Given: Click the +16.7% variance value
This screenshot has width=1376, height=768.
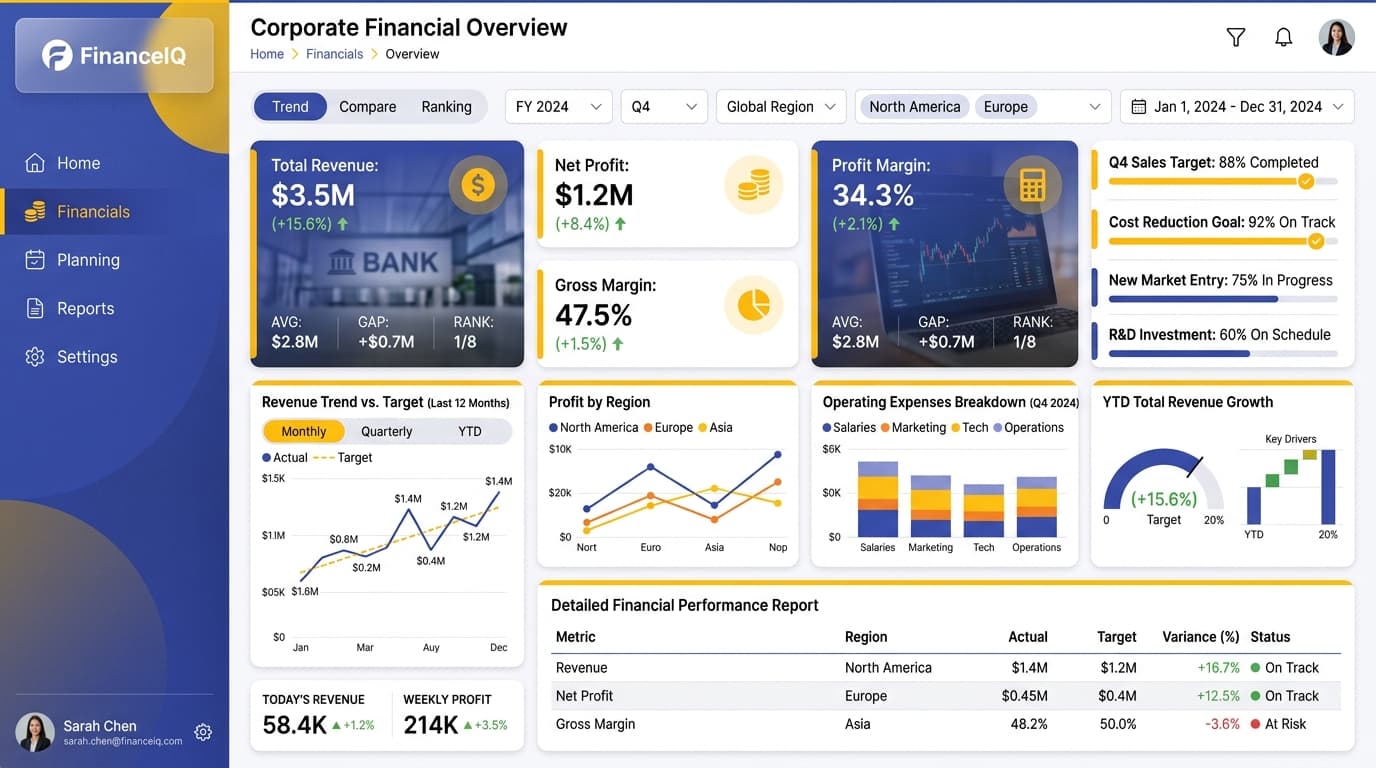Looking at the screenshot, I should click(1218, 668).
